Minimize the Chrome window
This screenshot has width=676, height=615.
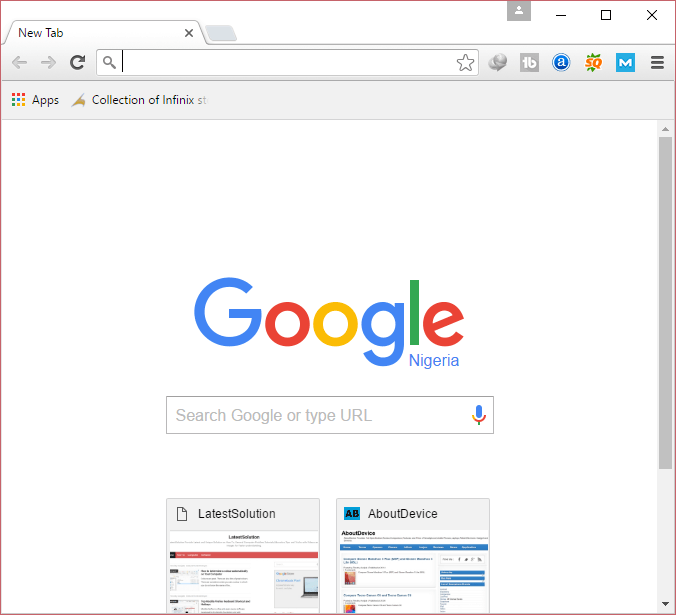(561, 15)
